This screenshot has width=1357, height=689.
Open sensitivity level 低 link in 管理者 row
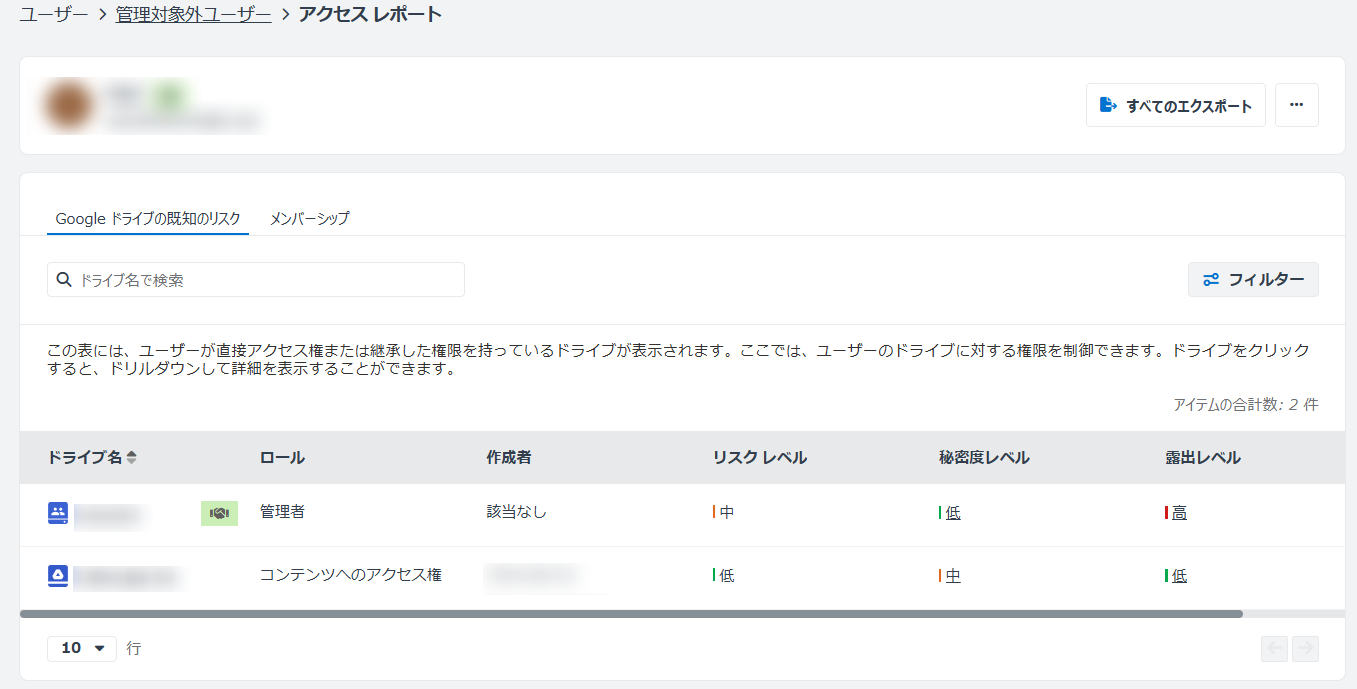[x=952, y=513]
